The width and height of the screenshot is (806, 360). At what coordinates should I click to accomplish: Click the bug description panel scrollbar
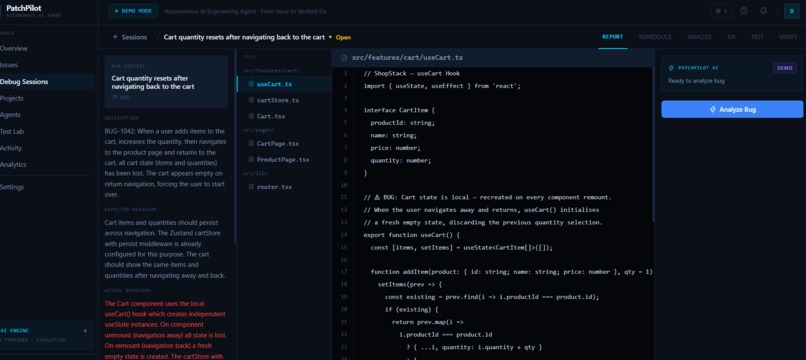tap(235, 147)
